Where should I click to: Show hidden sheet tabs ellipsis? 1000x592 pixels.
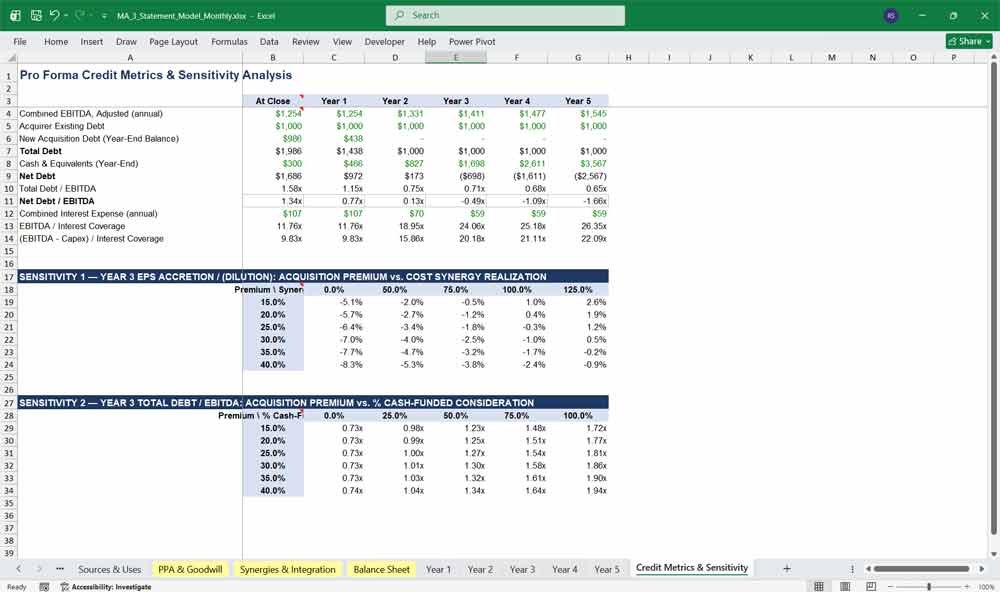click(x=60, y=568)
